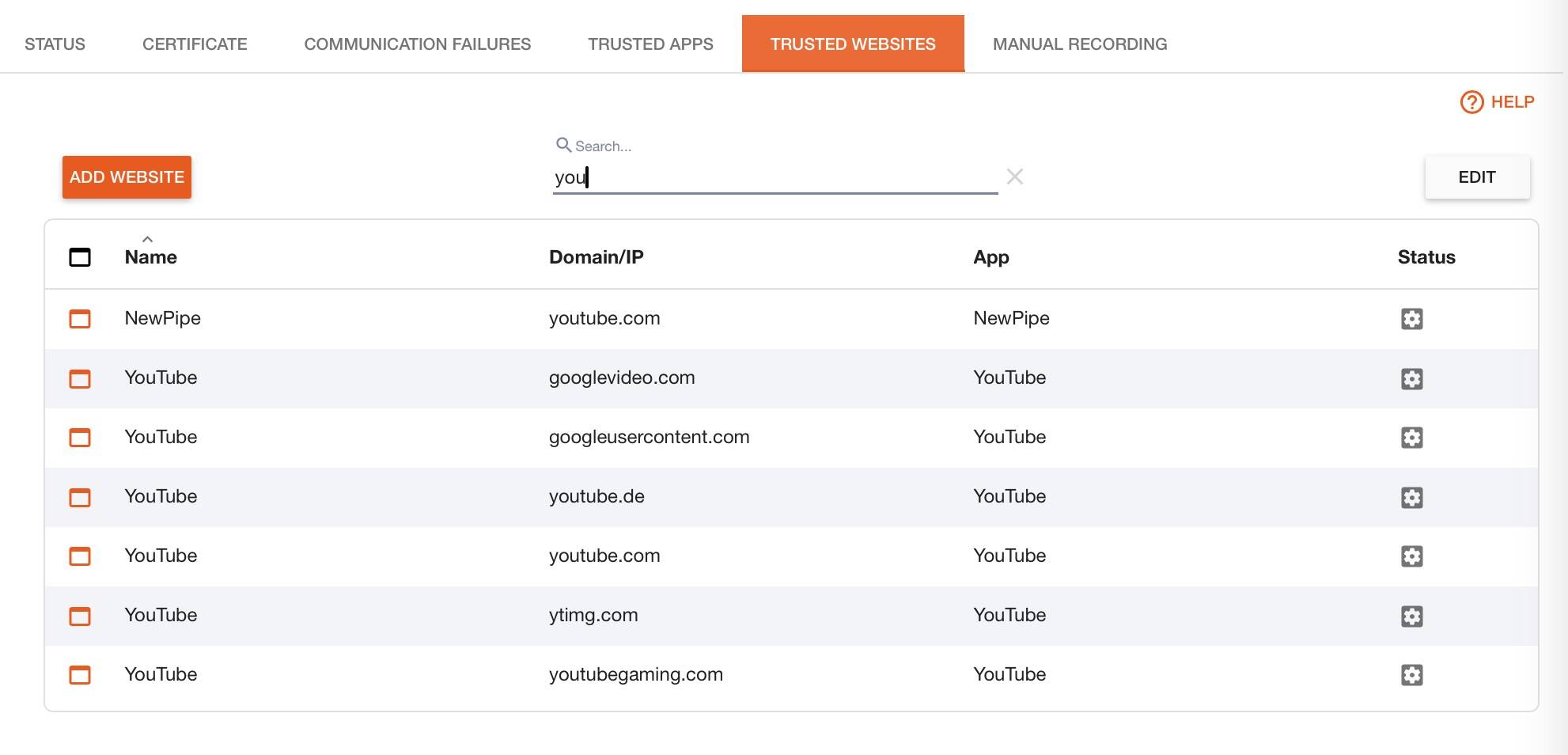Clear the search with the X icon
Screen dimensions: 1568x755
1015,176
